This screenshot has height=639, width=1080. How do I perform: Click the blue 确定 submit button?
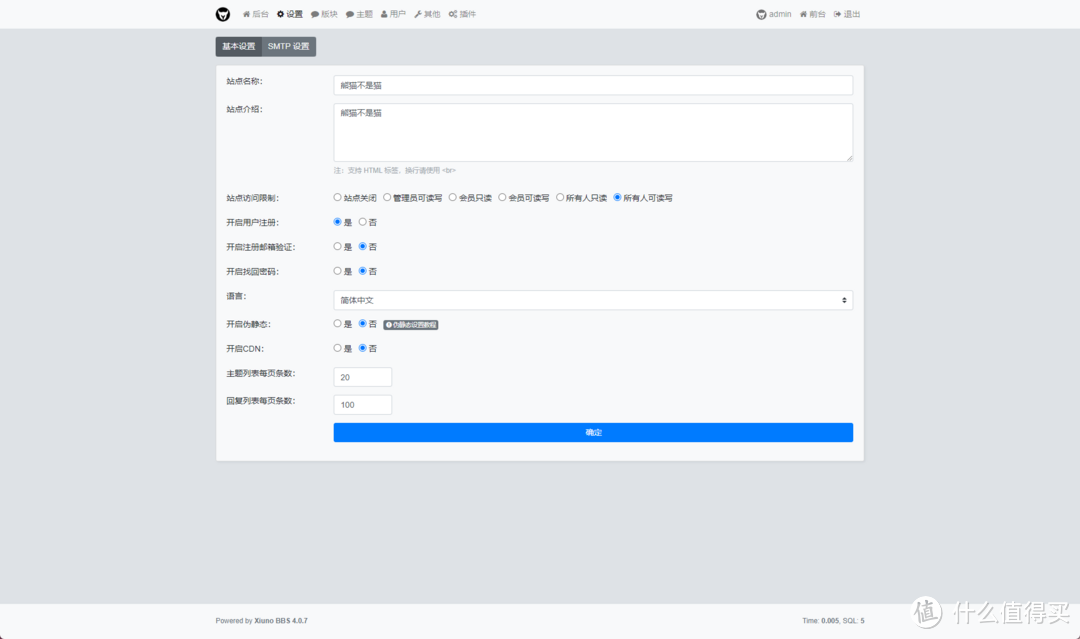click(593, 432)
